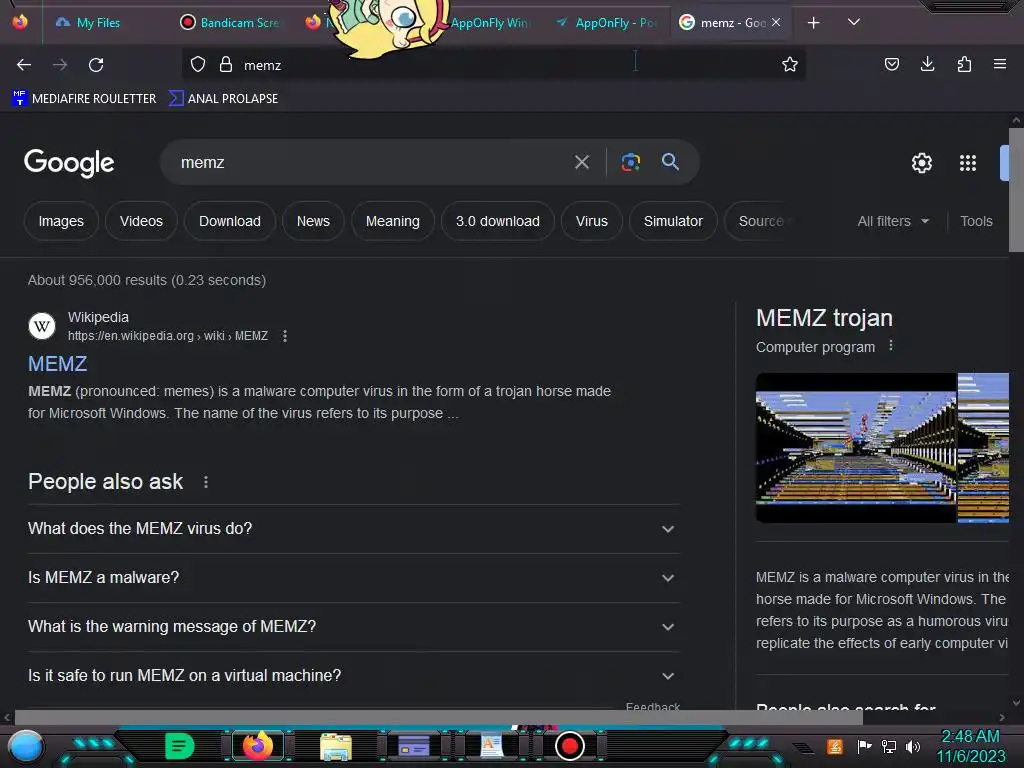List all tabs with the chevron button
The image size is (1024, 768).
click(853, 22)
